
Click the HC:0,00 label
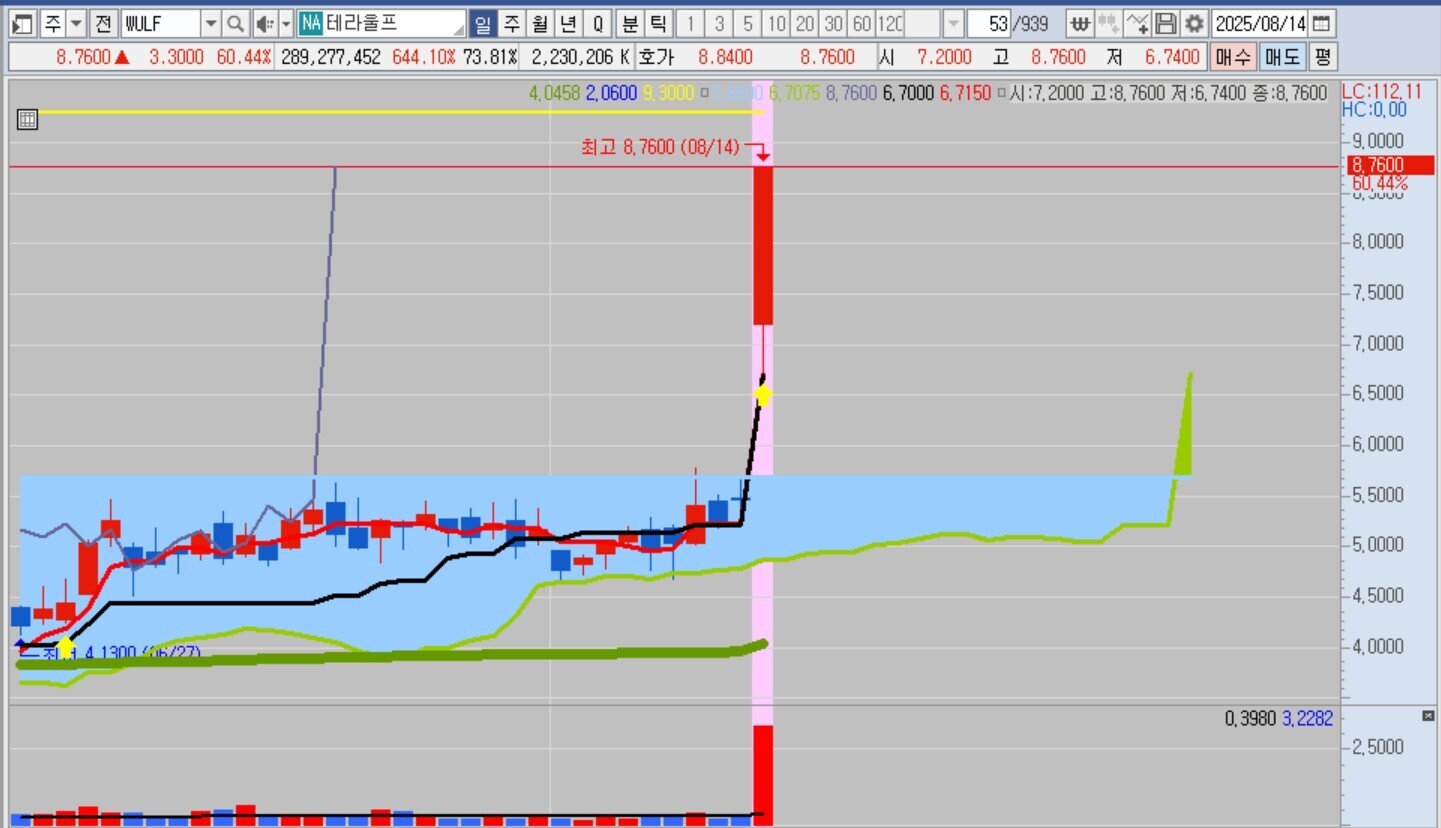click(x=1374, y=110)
